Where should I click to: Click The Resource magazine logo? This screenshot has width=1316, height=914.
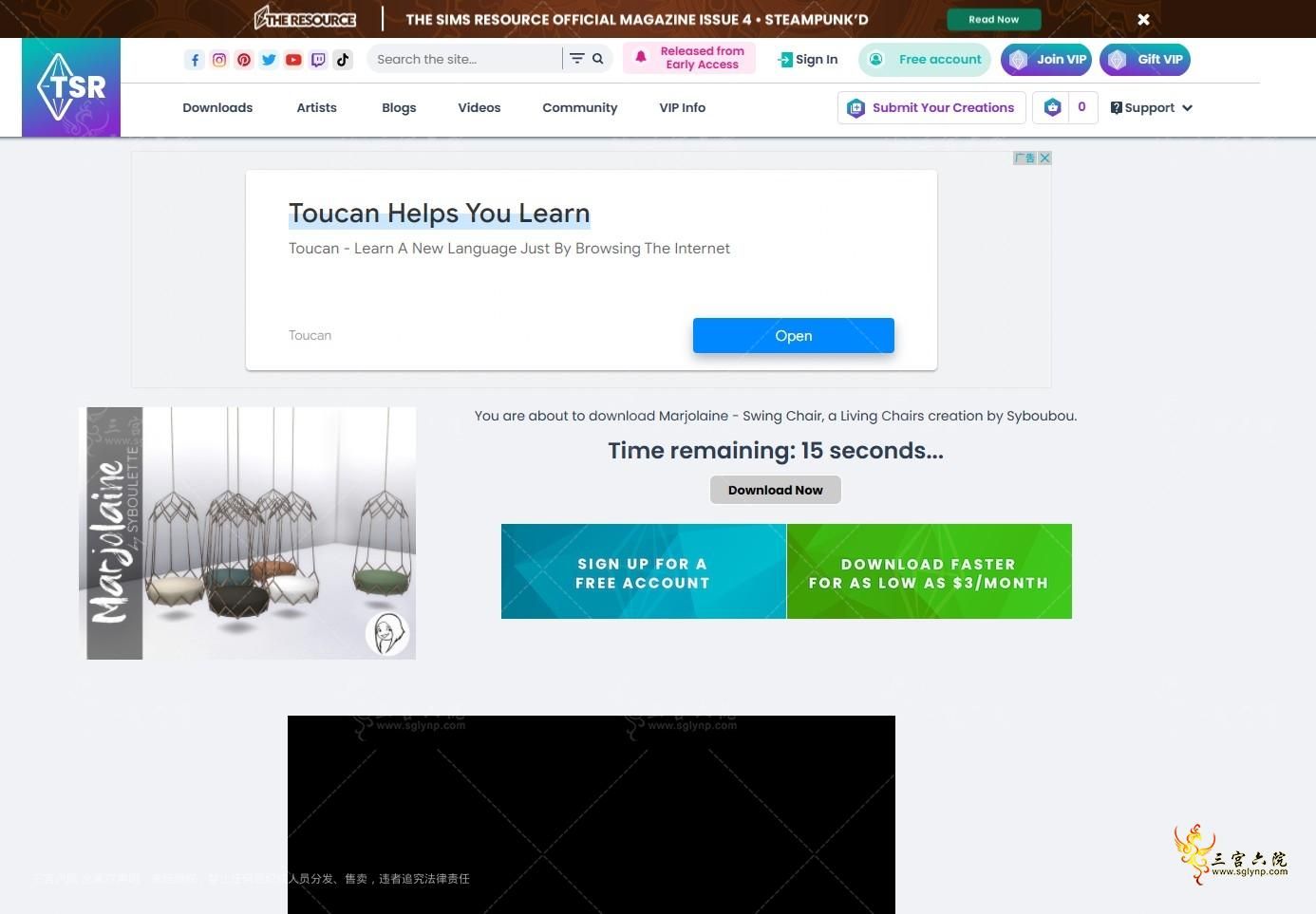[305, 18]
